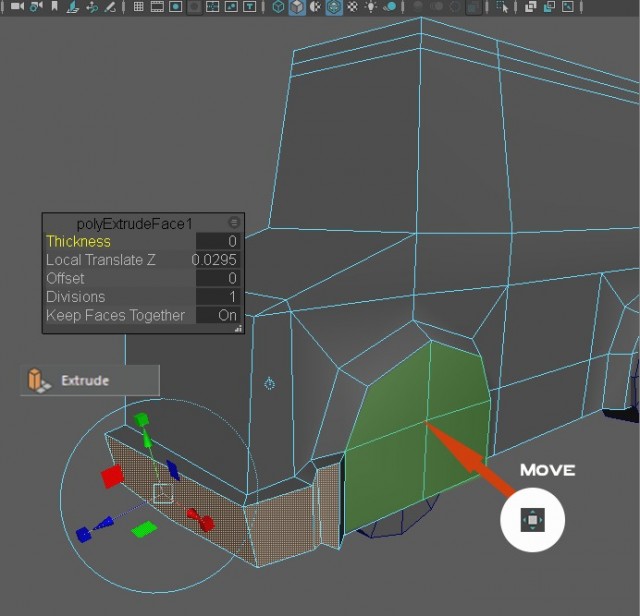Click X-Ray Active Components icon
This screenshot has width=640, height=616.
tap(549, 7)
